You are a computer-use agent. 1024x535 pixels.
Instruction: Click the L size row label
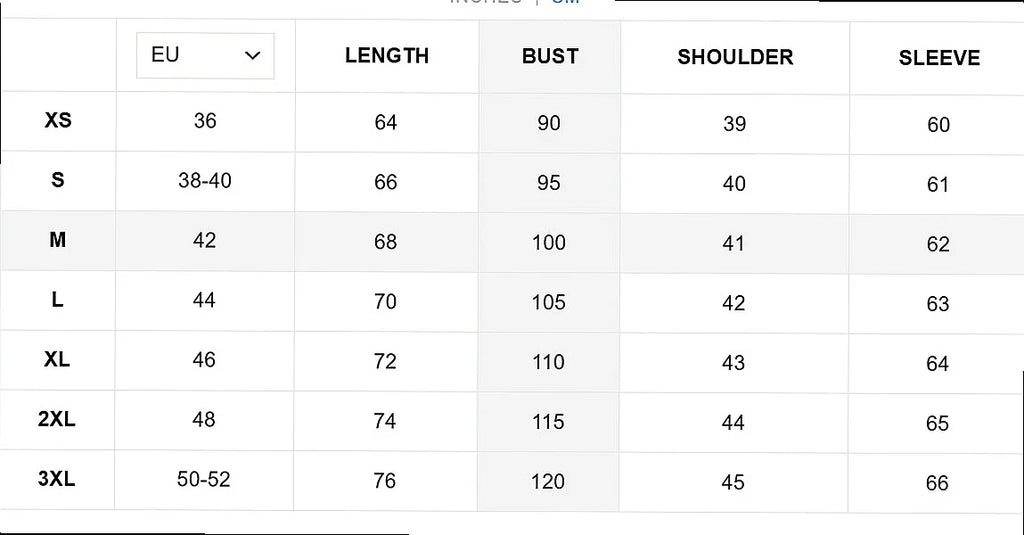(x=57, y=300)
